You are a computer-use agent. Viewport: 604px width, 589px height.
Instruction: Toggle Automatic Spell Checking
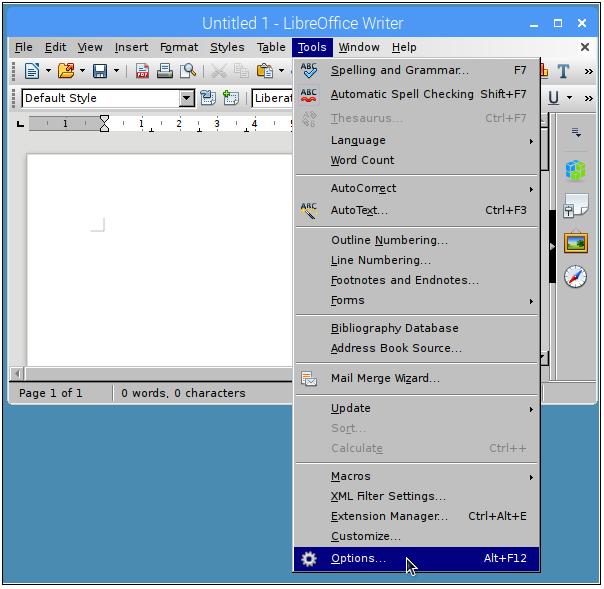coord(416,94)
